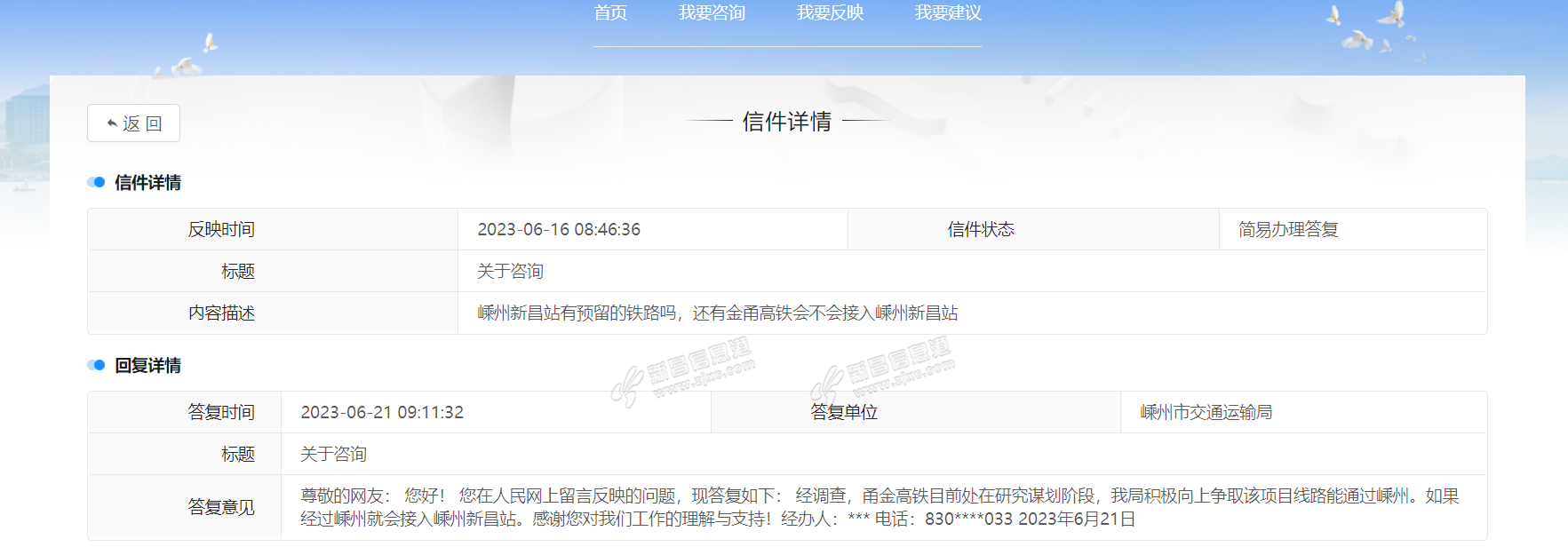Screen dimensions: 1568x555
Task: Click the right watermark logo near 答复单位
Action: point(882,373)
